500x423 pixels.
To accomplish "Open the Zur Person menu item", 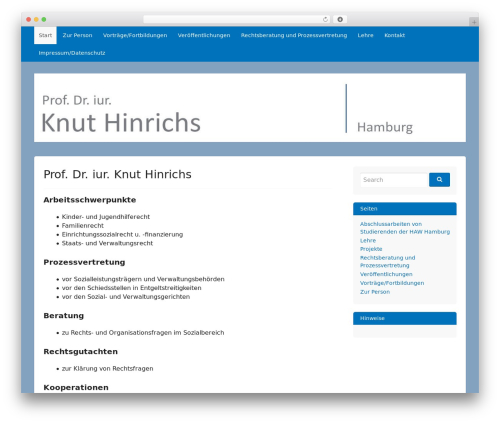I will click(x=77, y=35).
